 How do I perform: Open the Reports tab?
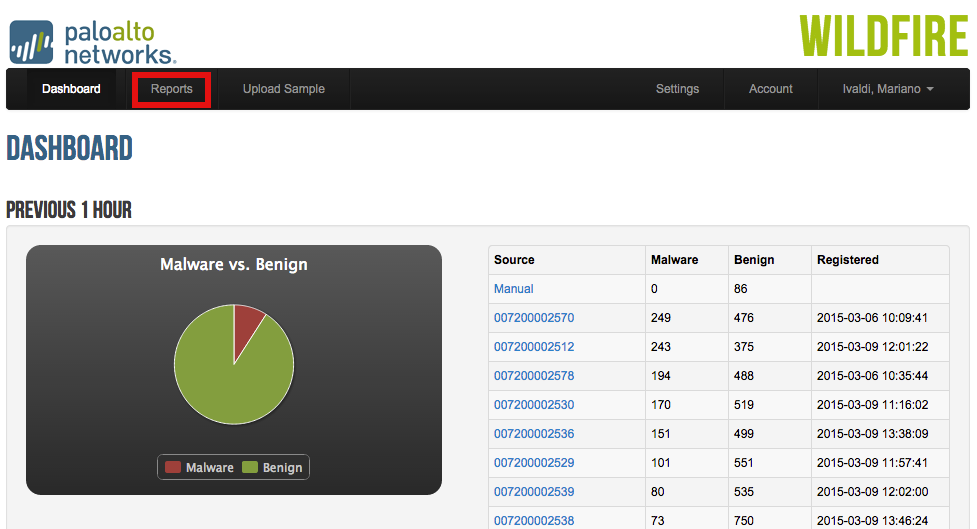coord(171,89)
